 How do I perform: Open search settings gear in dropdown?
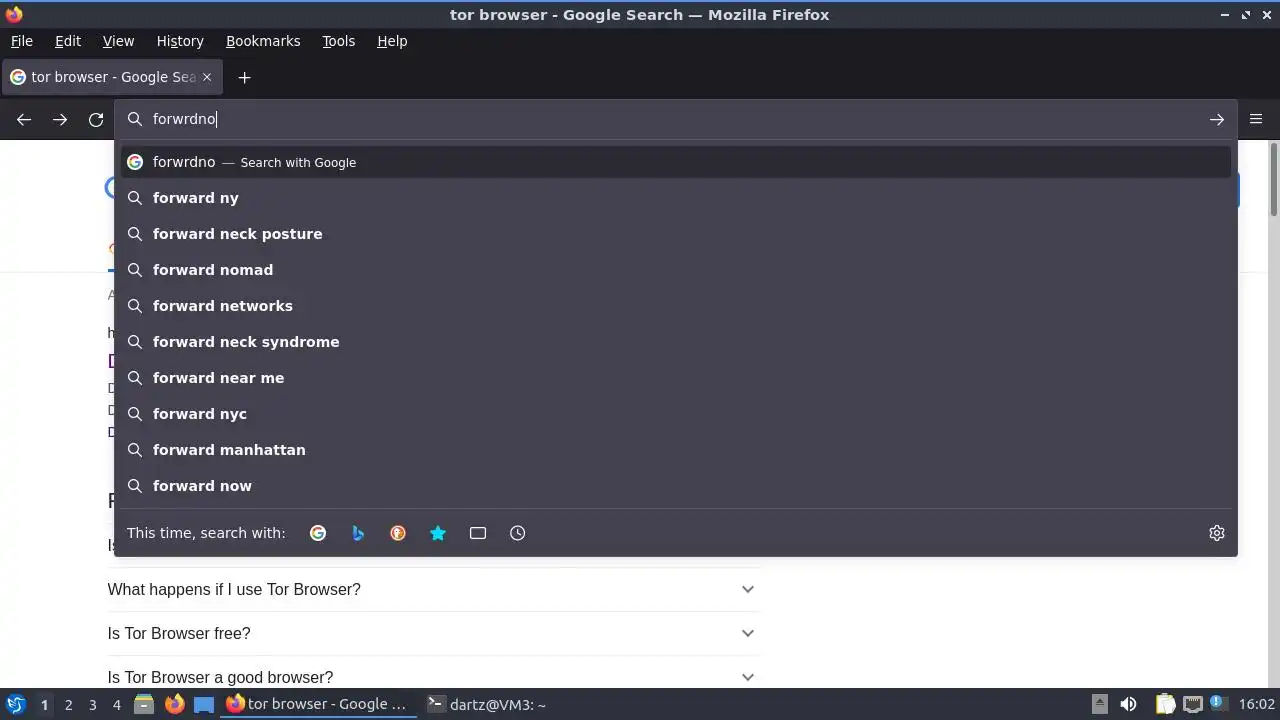[x=1217, y=533]
